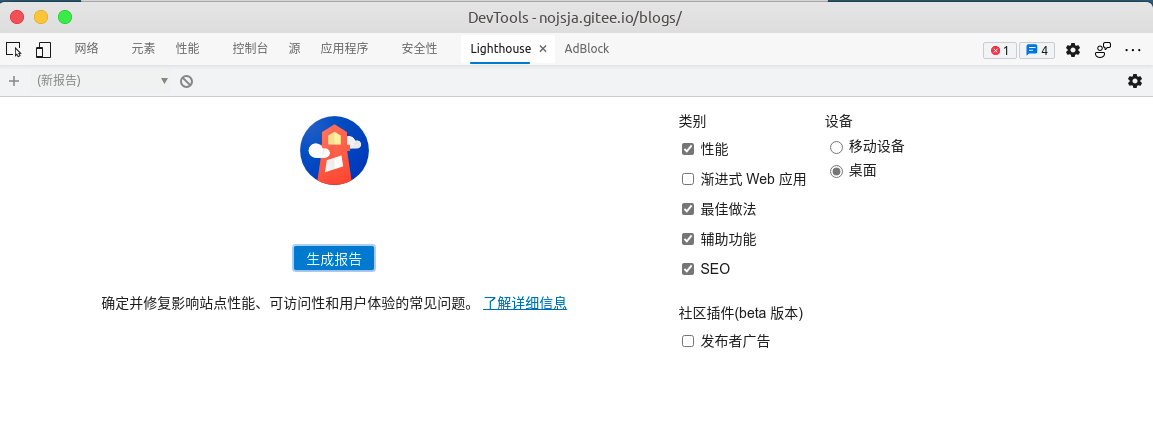1153x423 pixels.
Task: Toggle device emulation toolbar icon
Action: 43,49
